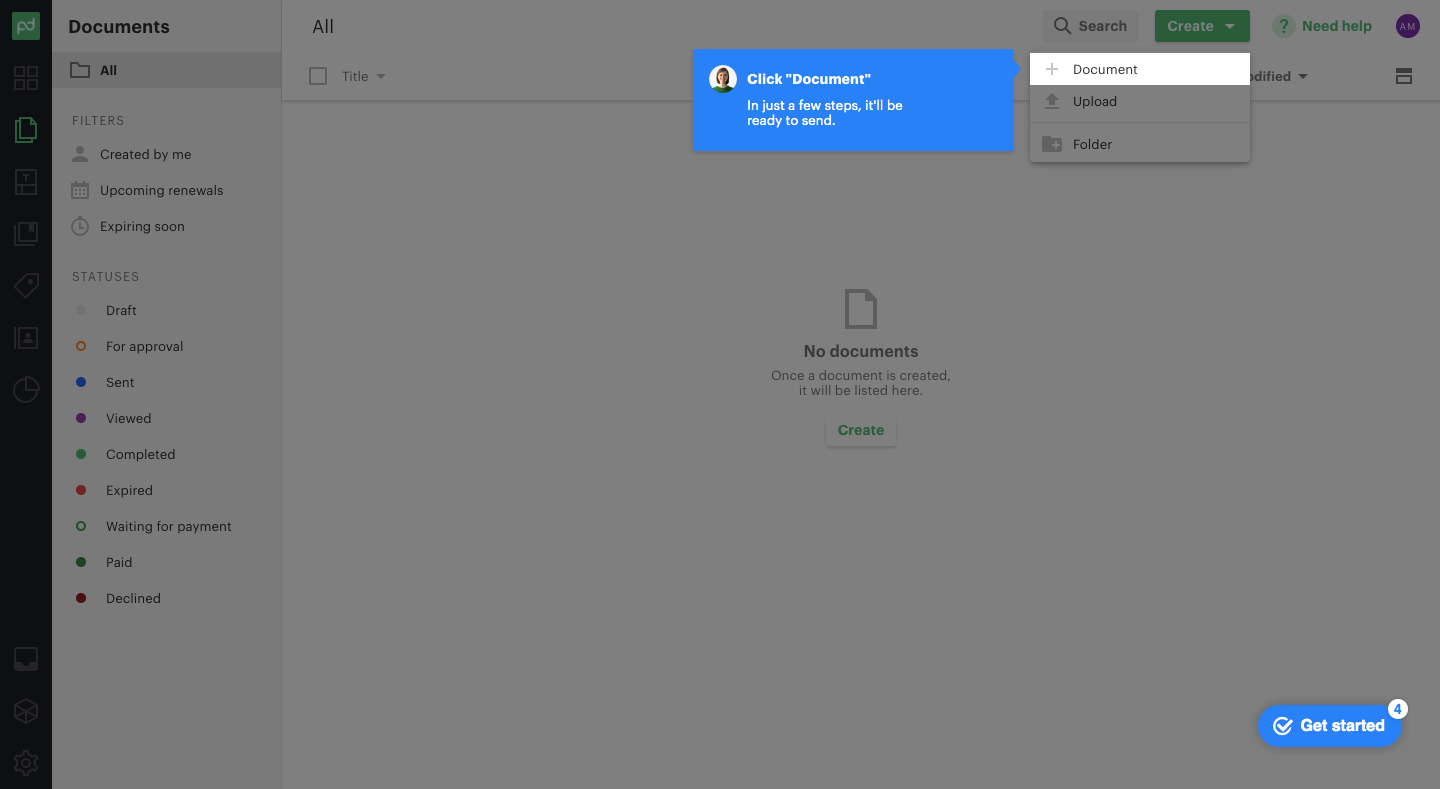Image resolution: width=1440 pixels, height=789 pixels.
Task: Open the Content Library icon in left rail
Action: (x=26, y=234)
